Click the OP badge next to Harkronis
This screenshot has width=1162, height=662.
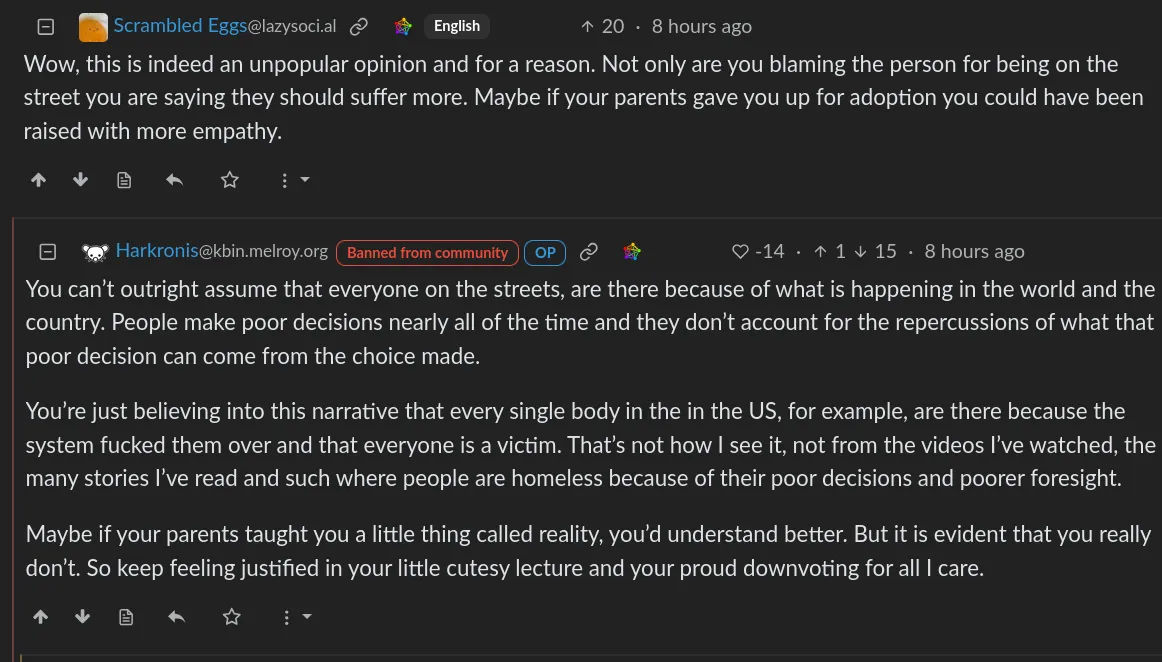[x=545, y=252]
